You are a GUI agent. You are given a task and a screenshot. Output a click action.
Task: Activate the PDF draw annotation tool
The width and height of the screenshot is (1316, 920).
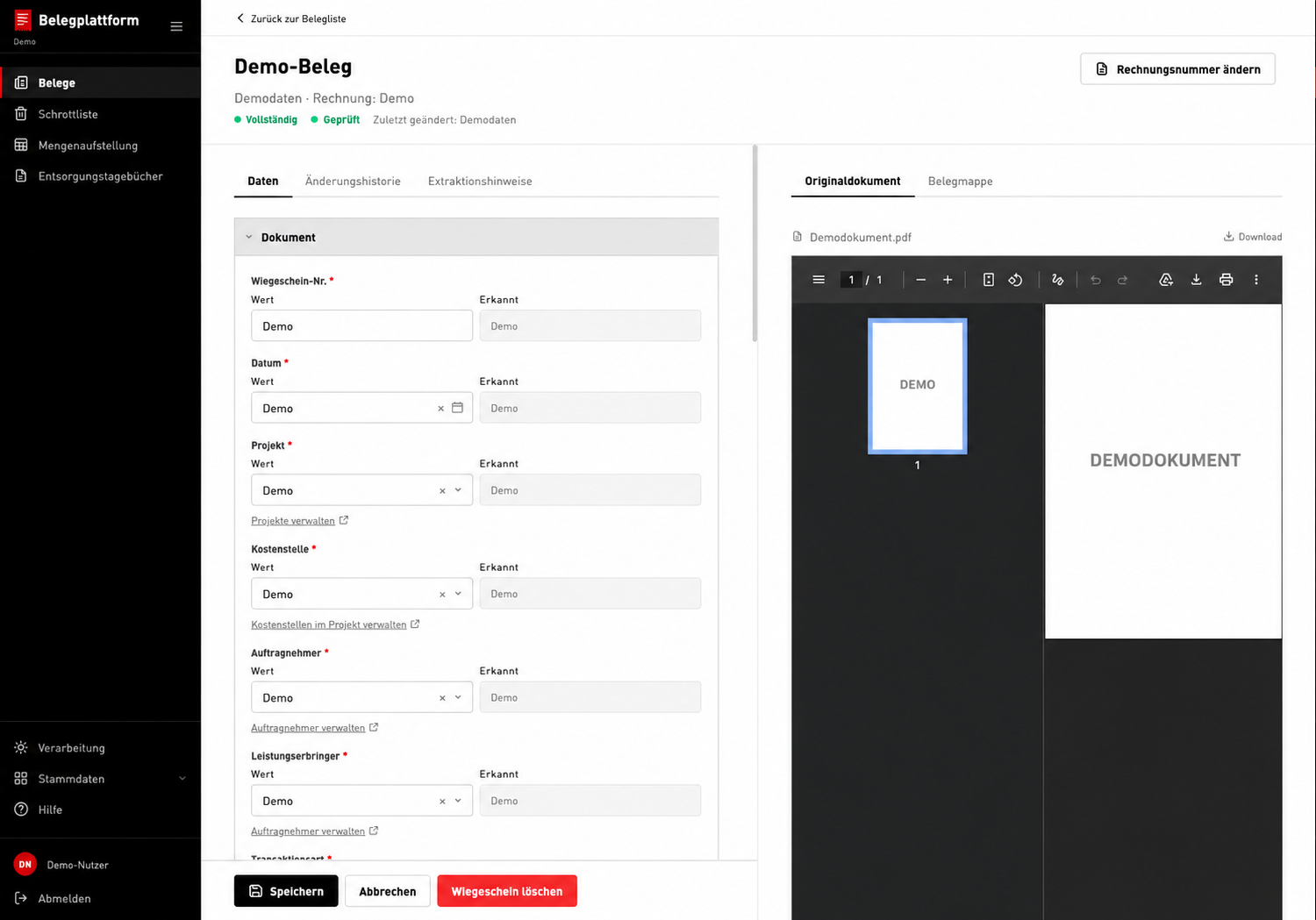(x=1058, y=280)
